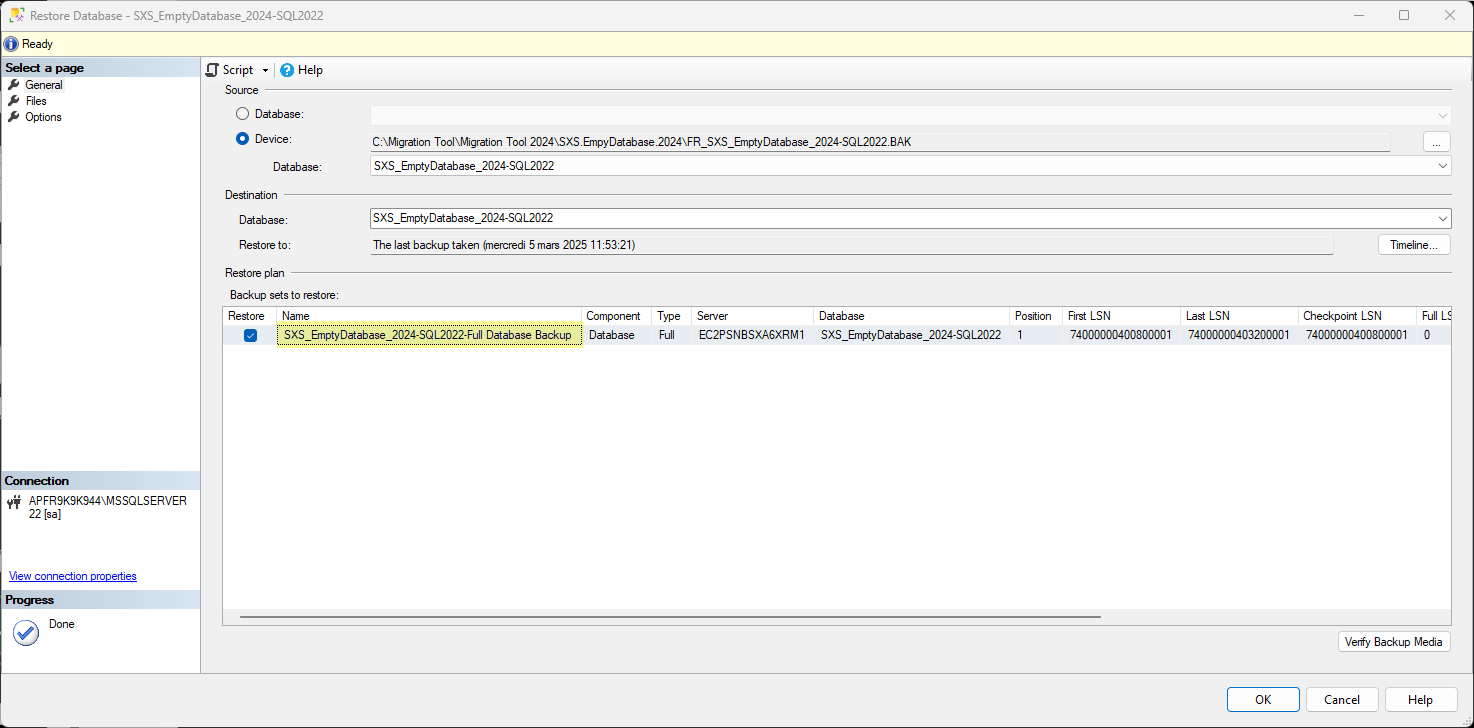Open the source Database combo box
This screenshot has height=728, width=1474.
click(x=1442, y=166)
